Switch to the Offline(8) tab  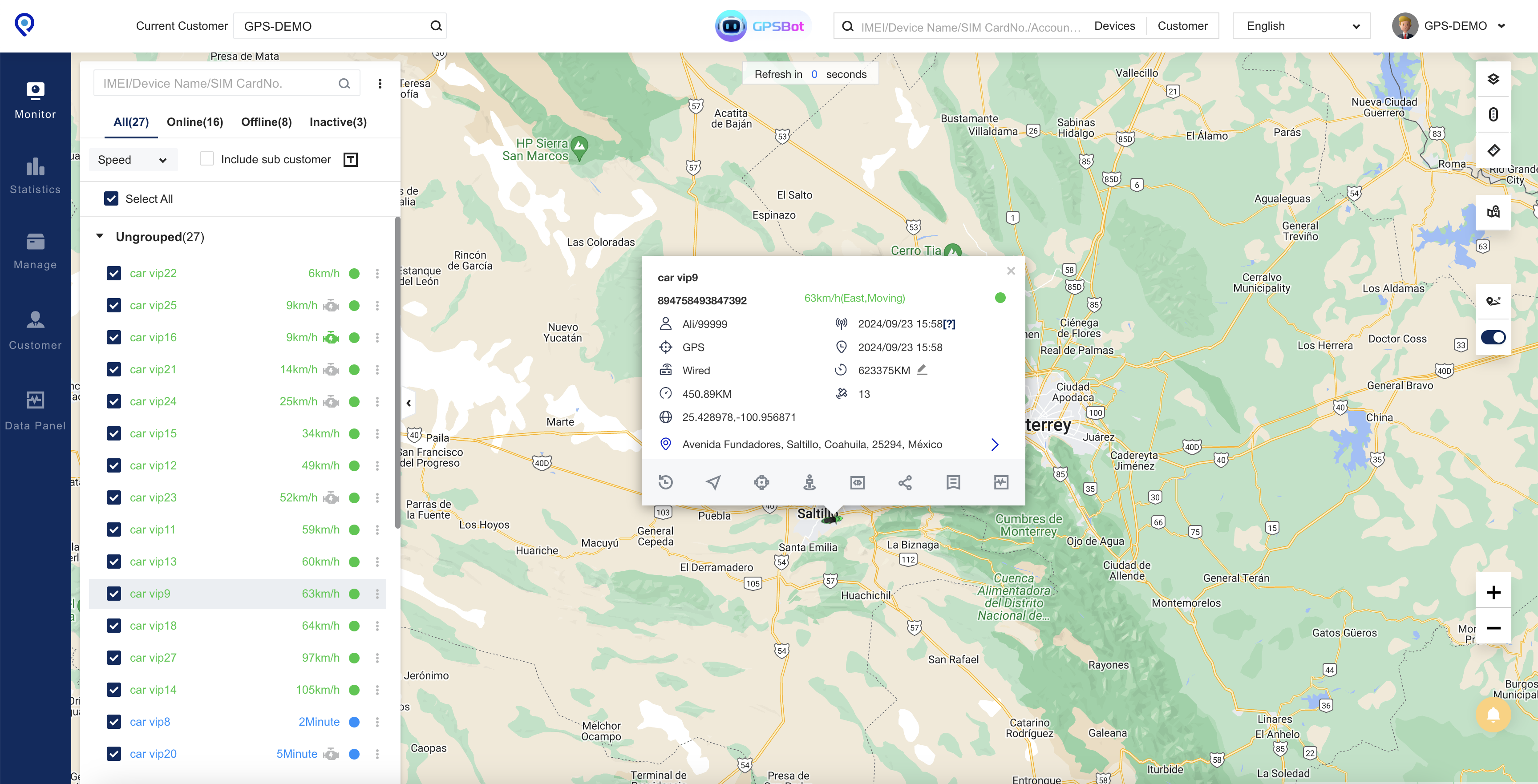(x=266, y=122)
